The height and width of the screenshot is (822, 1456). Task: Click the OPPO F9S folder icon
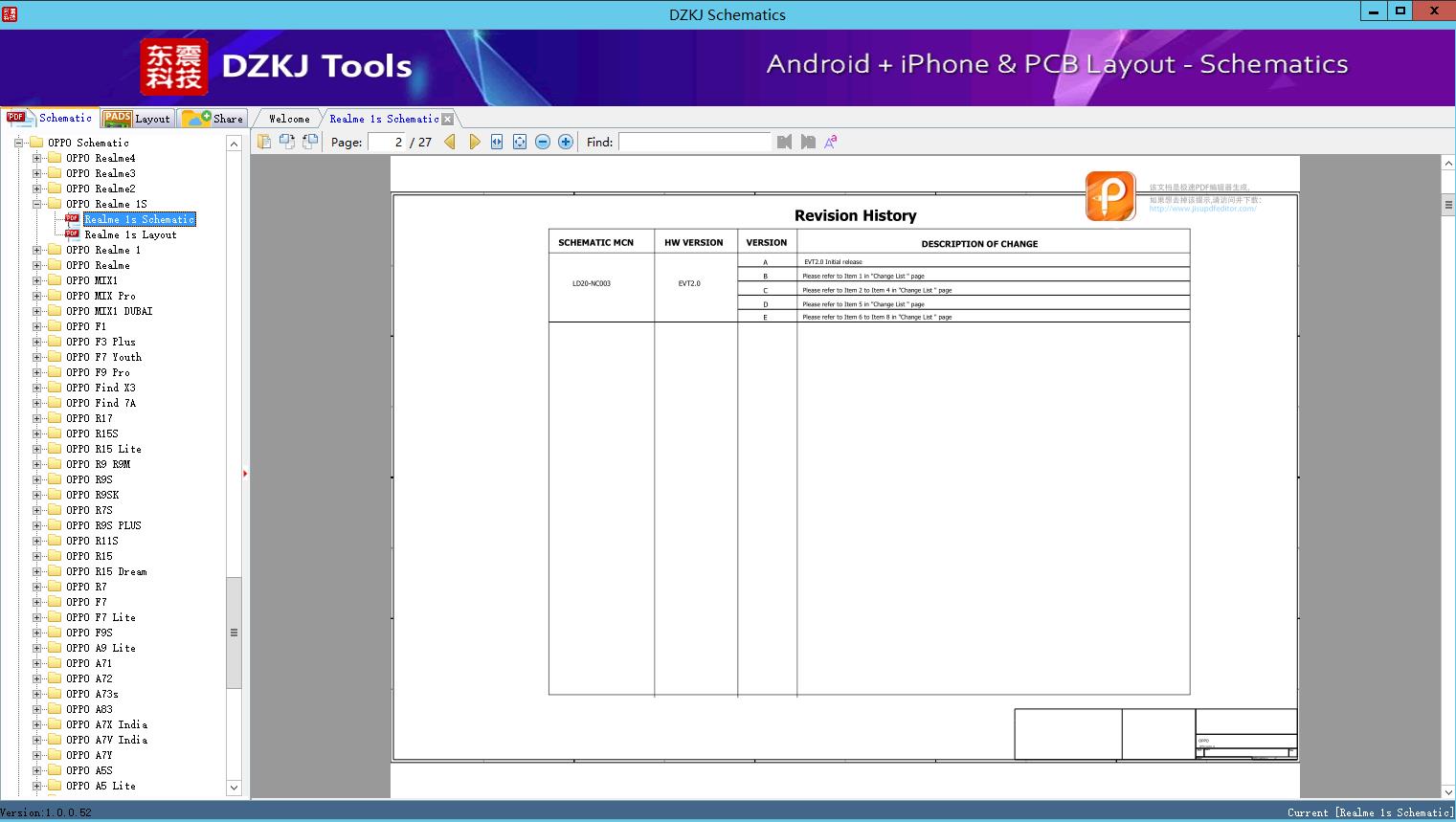(x=55, y=633)
